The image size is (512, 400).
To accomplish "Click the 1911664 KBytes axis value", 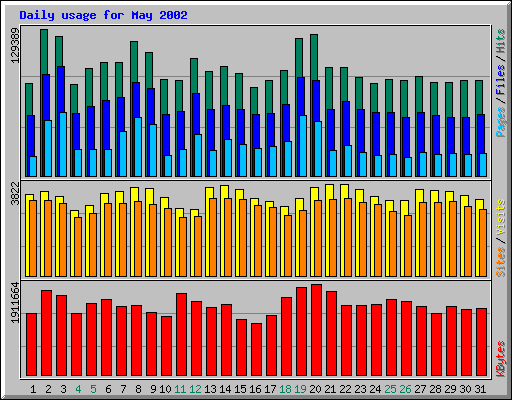I will click(x=15, y=303).
